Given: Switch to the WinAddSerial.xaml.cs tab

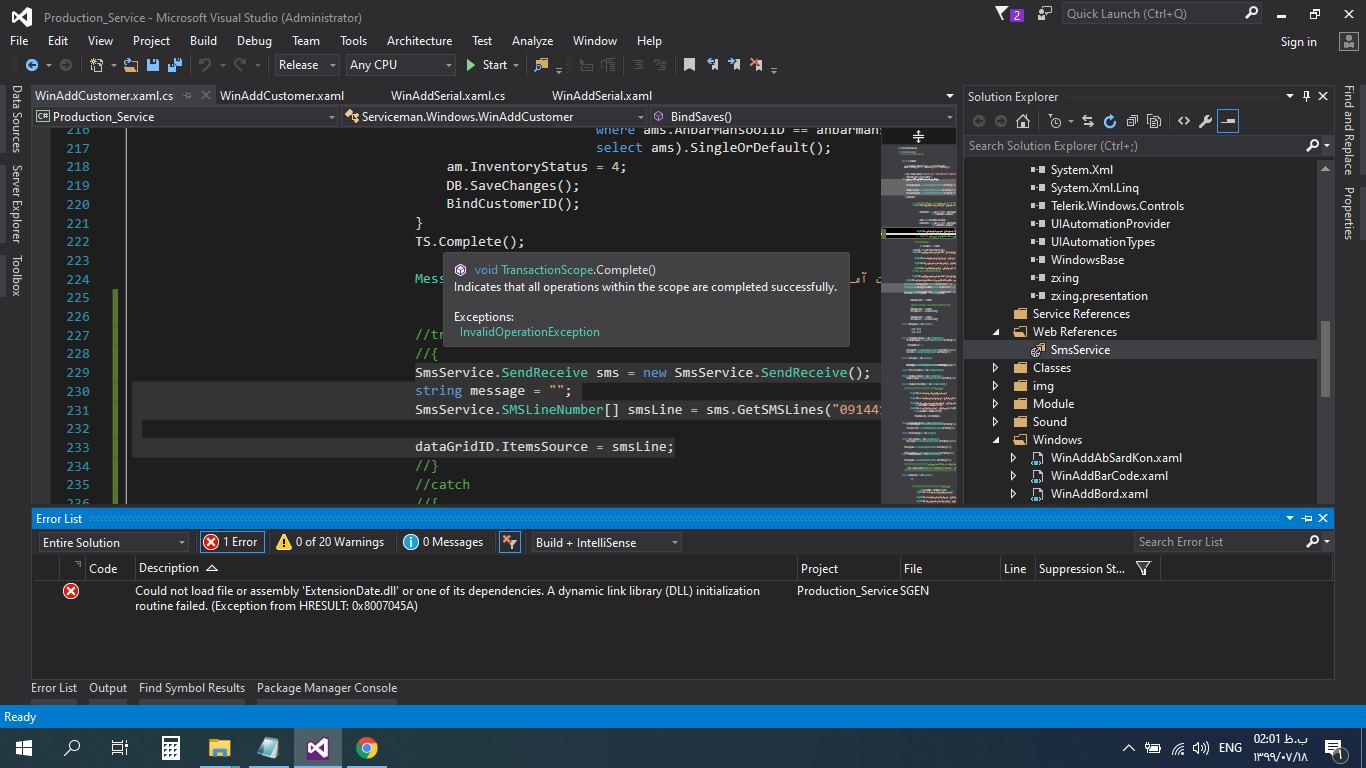Looking at the screenshot, I should tap(448, 96).
